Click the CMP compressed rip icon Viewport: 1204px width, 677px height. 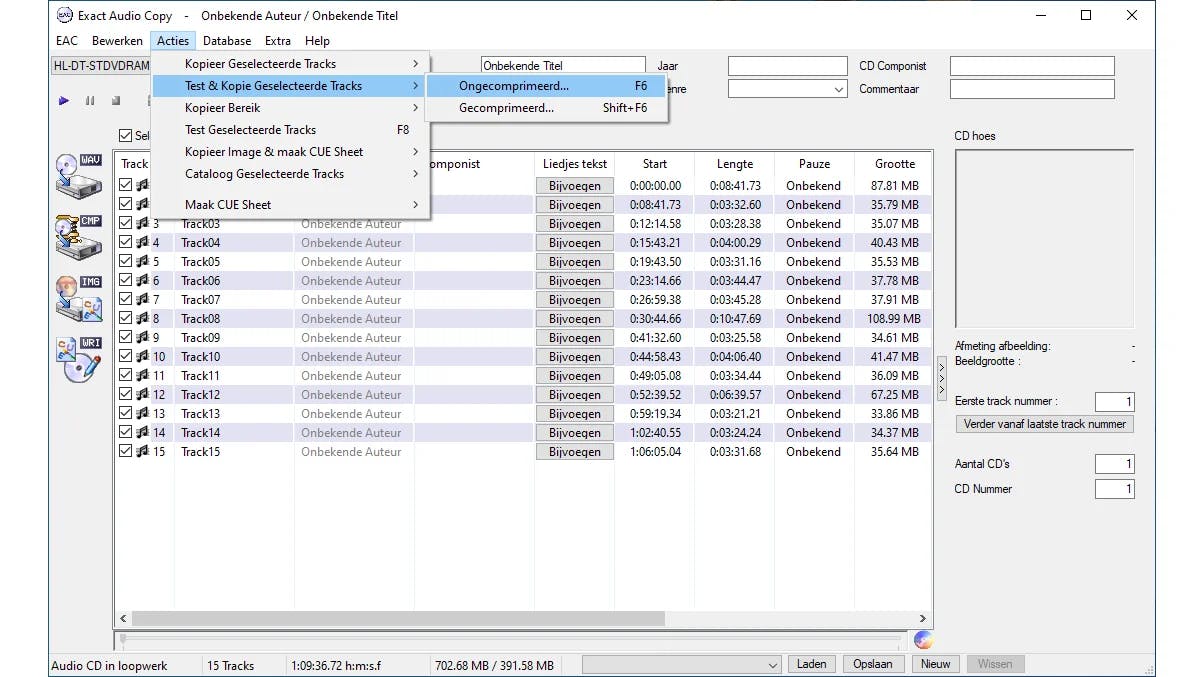(x=79, y=237)
